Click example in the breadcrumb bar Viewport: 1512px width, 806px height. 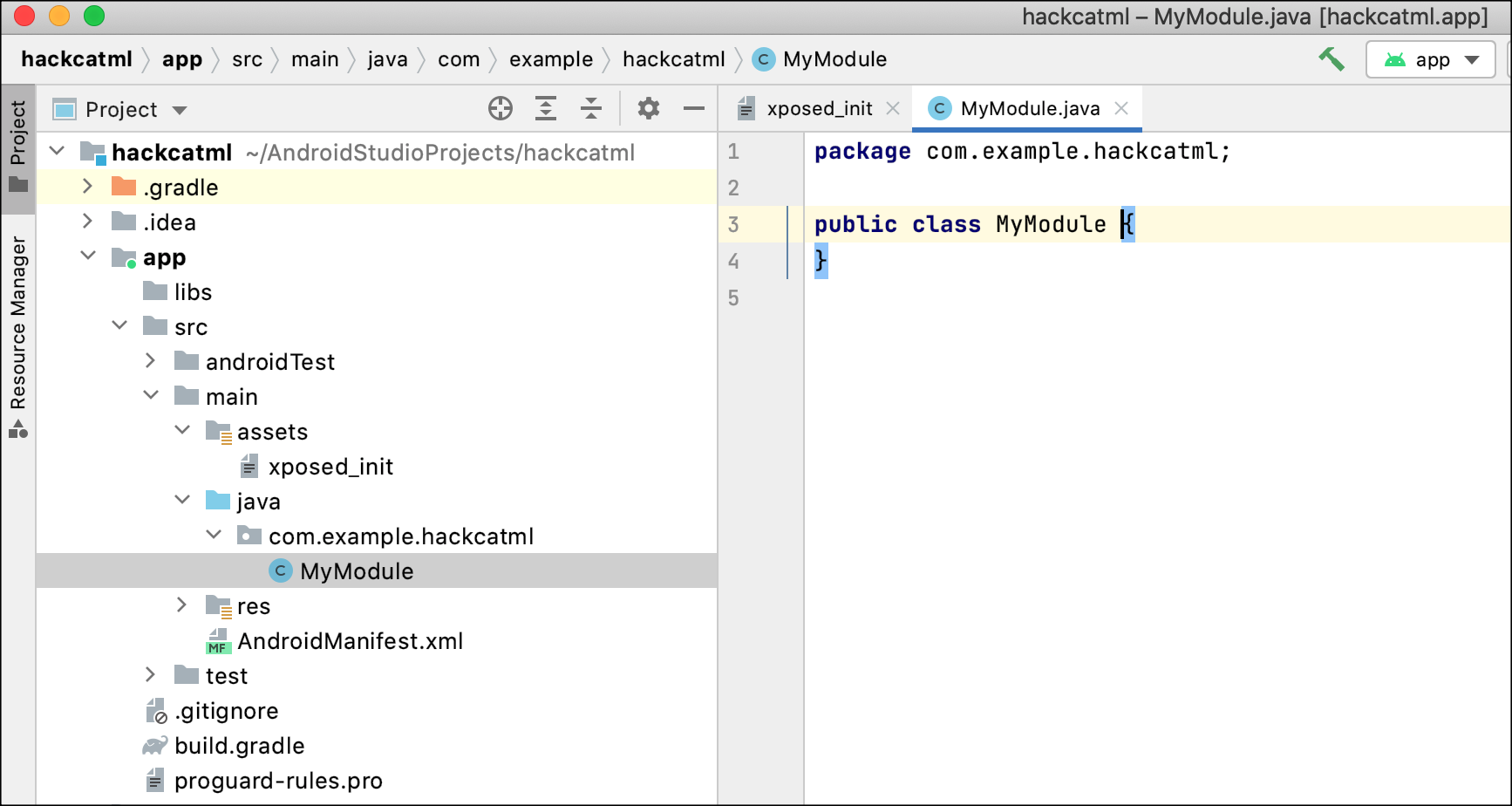click(551, 59)
